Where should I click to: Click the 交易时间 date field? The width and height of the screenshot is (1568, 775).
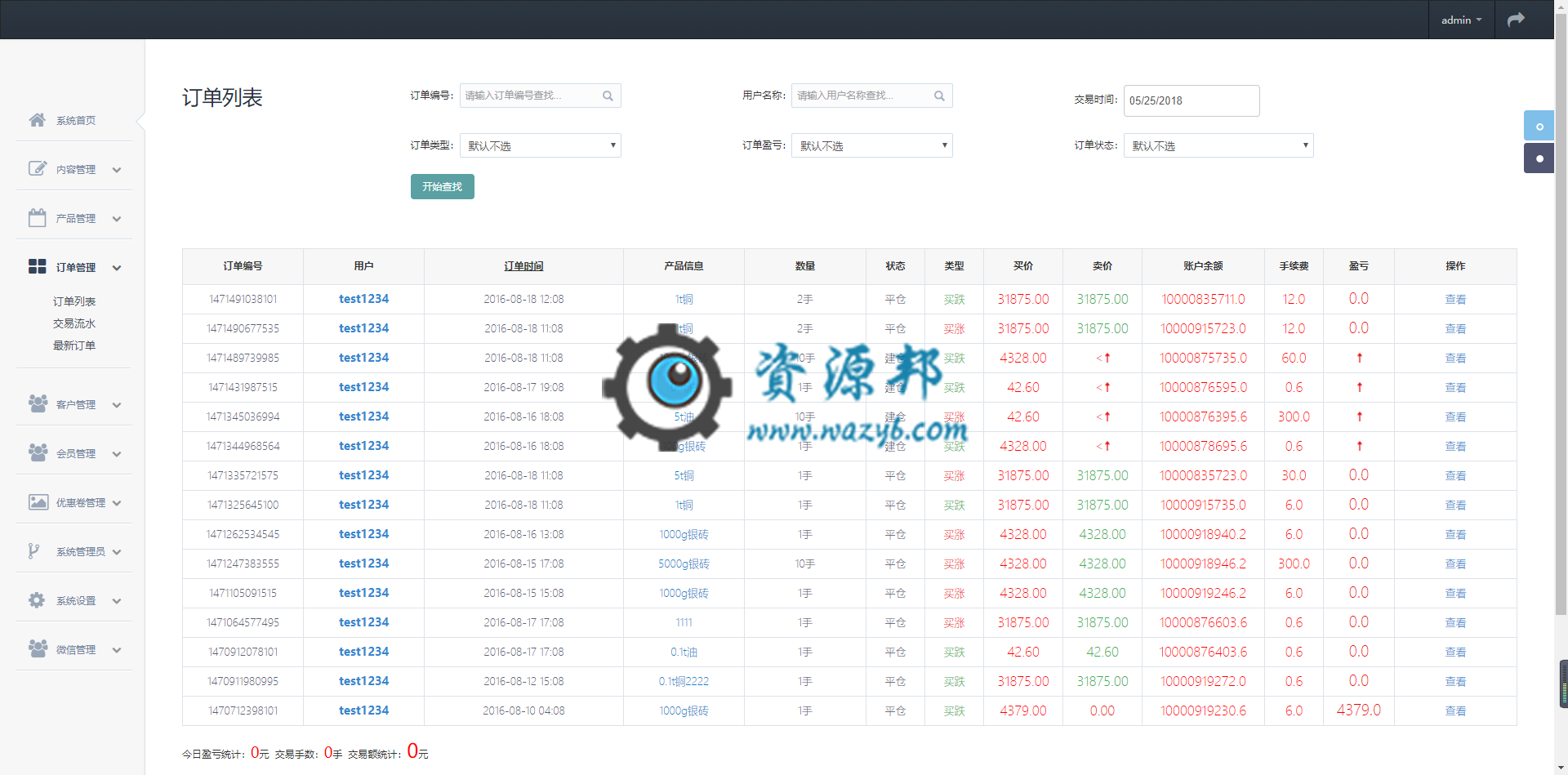(x=1192, y=100)
